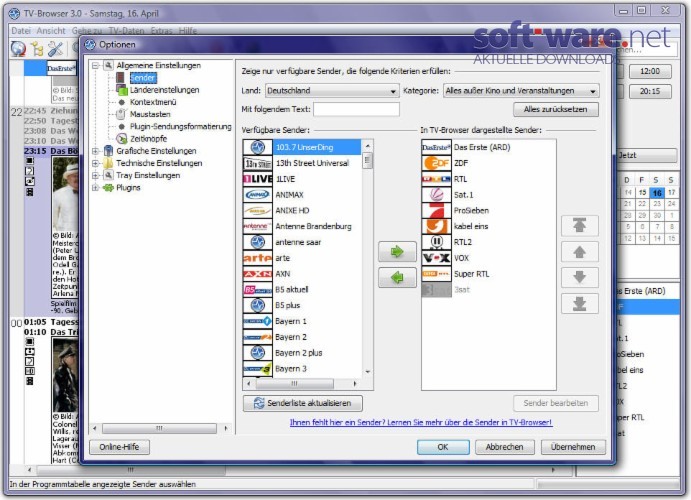This screenshot has height=500, width=691.
Task: Follow the 'Ihnen fehlt hier ein Sender?' link
Action: tap(421, 422)
